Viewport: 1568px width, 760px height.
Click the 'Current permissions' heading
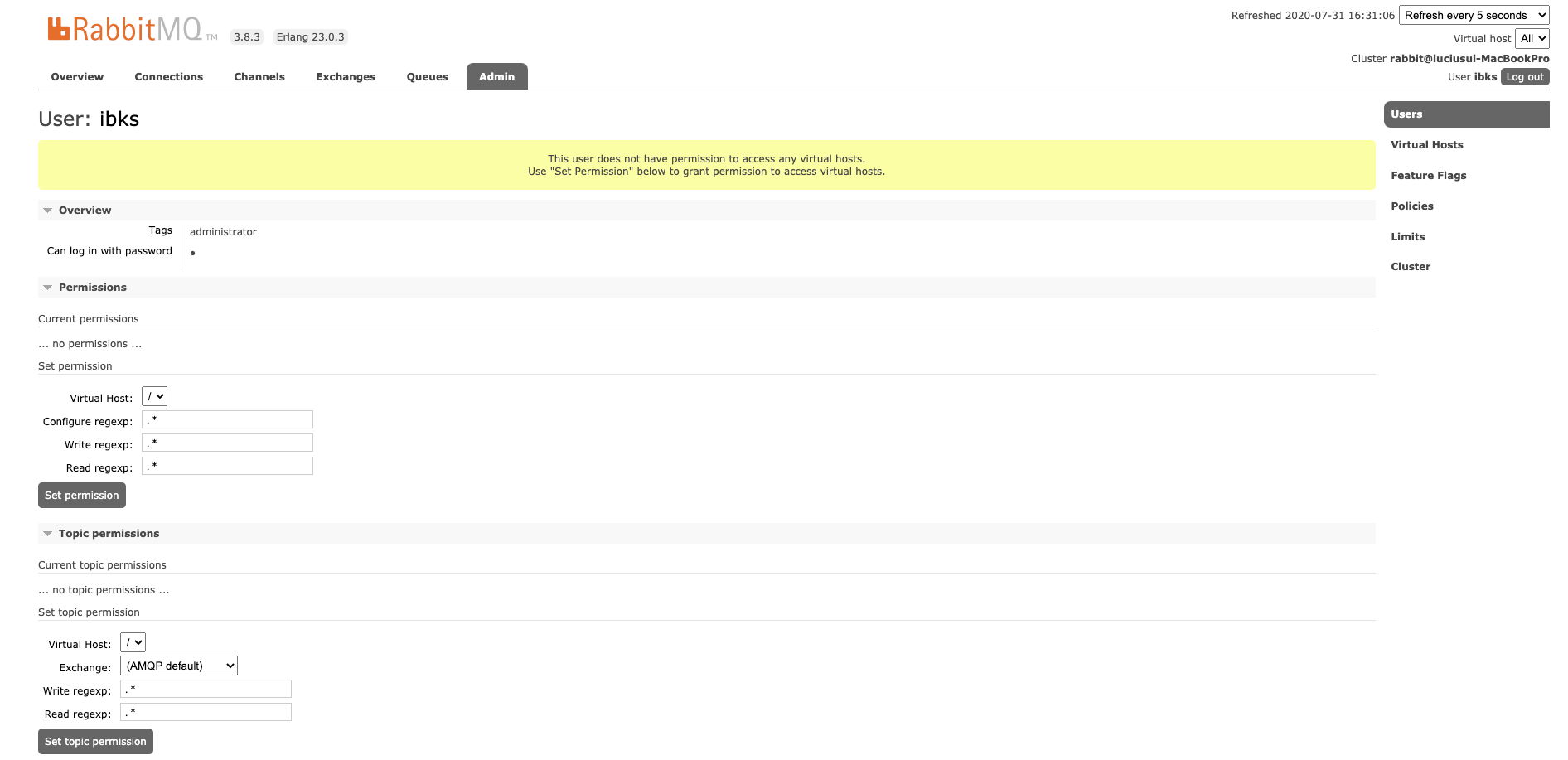pyautogui.click(x=89, y=319)
